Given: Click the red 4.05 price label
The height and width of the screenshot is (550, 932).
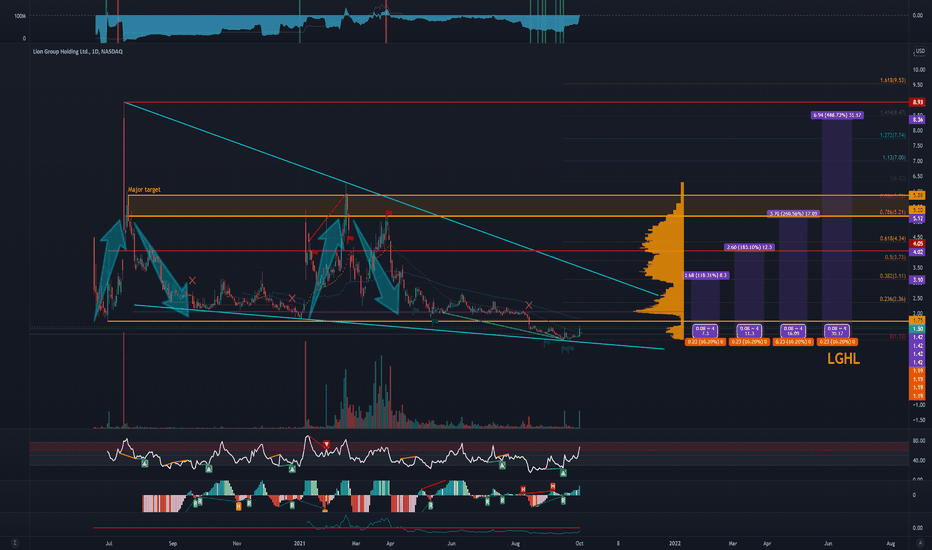Looking at the screenshot, I should 918,243.
